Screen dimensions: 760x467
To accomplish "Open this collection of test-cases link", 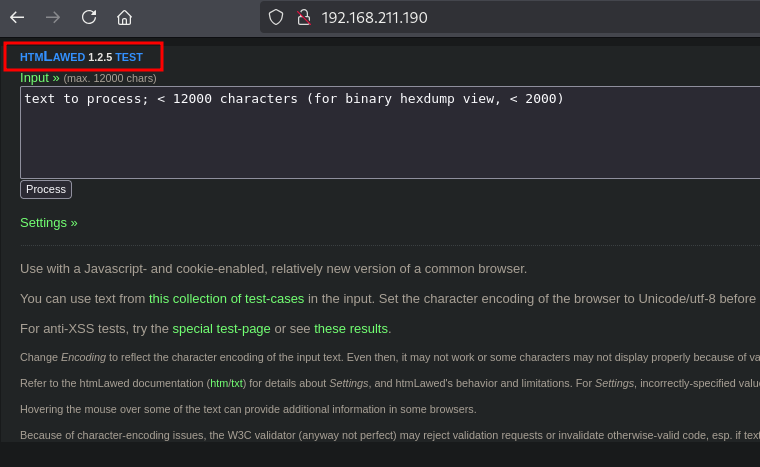I will [226, 298].
